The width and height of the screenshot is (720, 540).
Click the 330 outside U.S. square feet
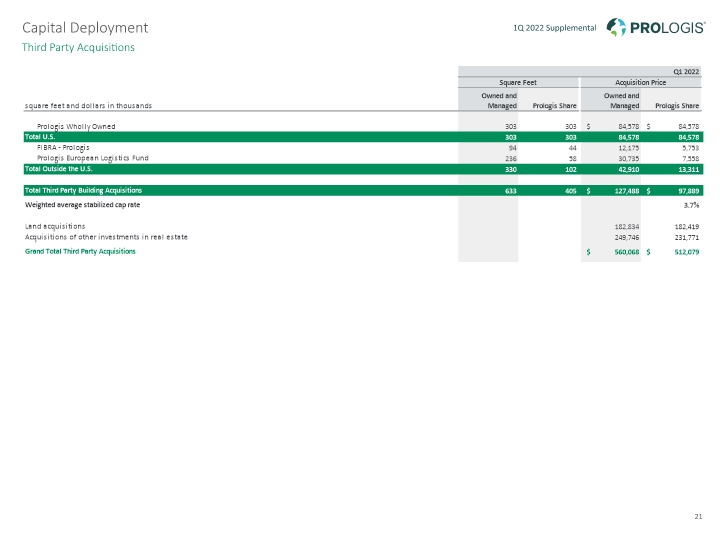(x=511, y=169)
